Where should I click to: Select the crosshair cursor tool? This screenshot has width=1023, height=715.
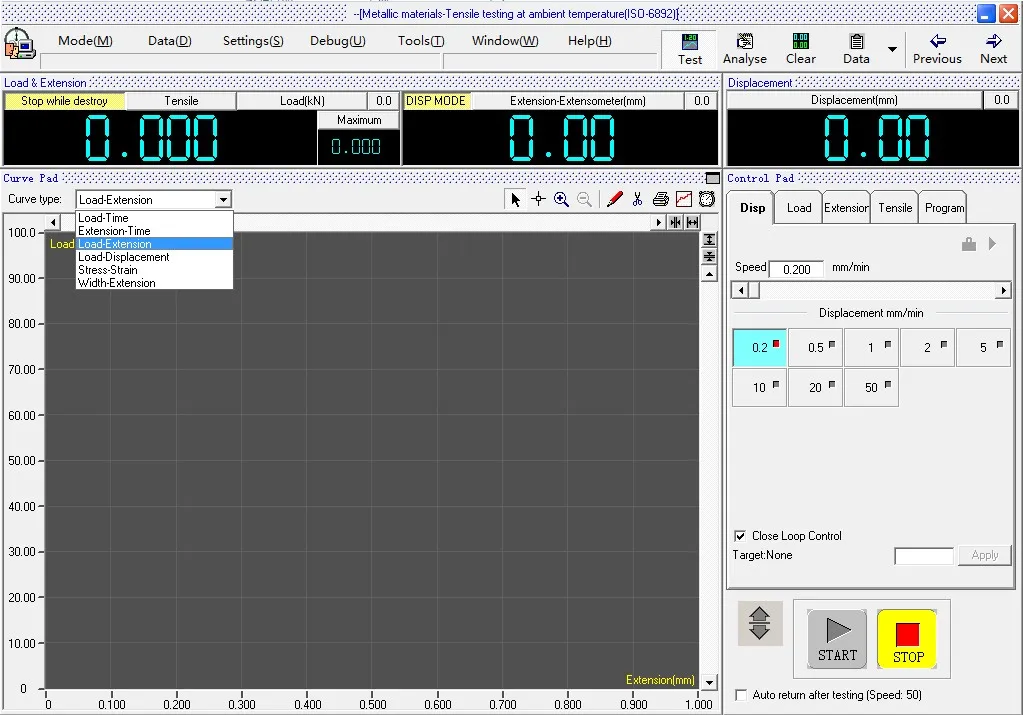click(x=538, y=199)
